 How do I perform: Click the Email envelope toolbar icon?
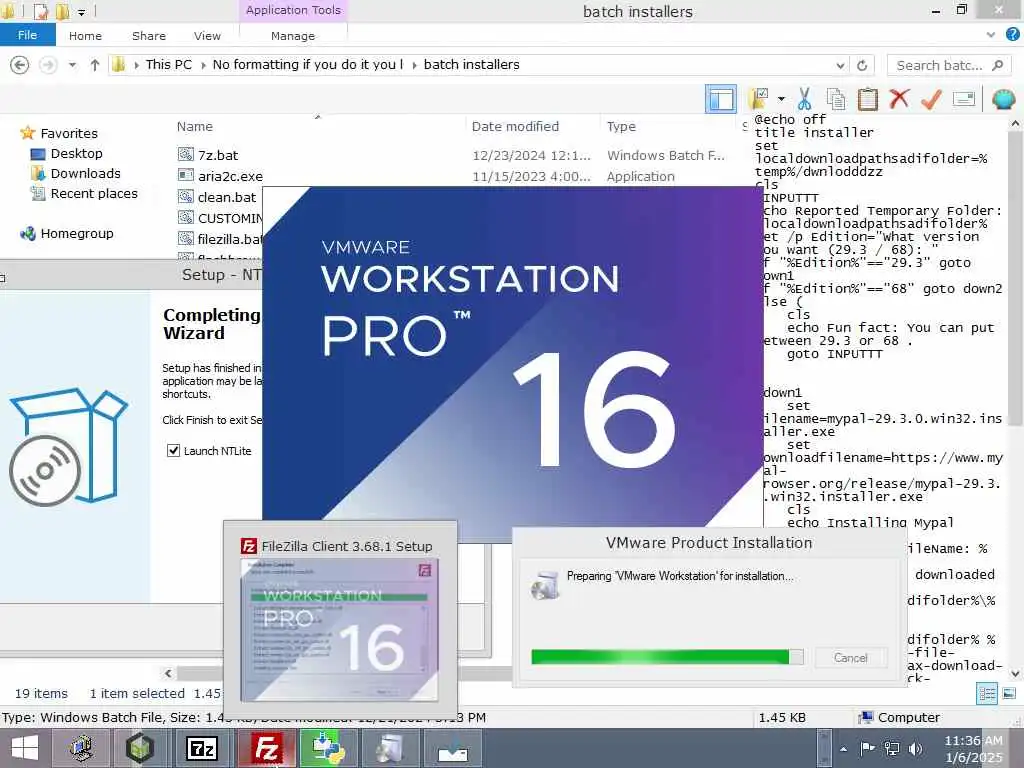(964, 99)
